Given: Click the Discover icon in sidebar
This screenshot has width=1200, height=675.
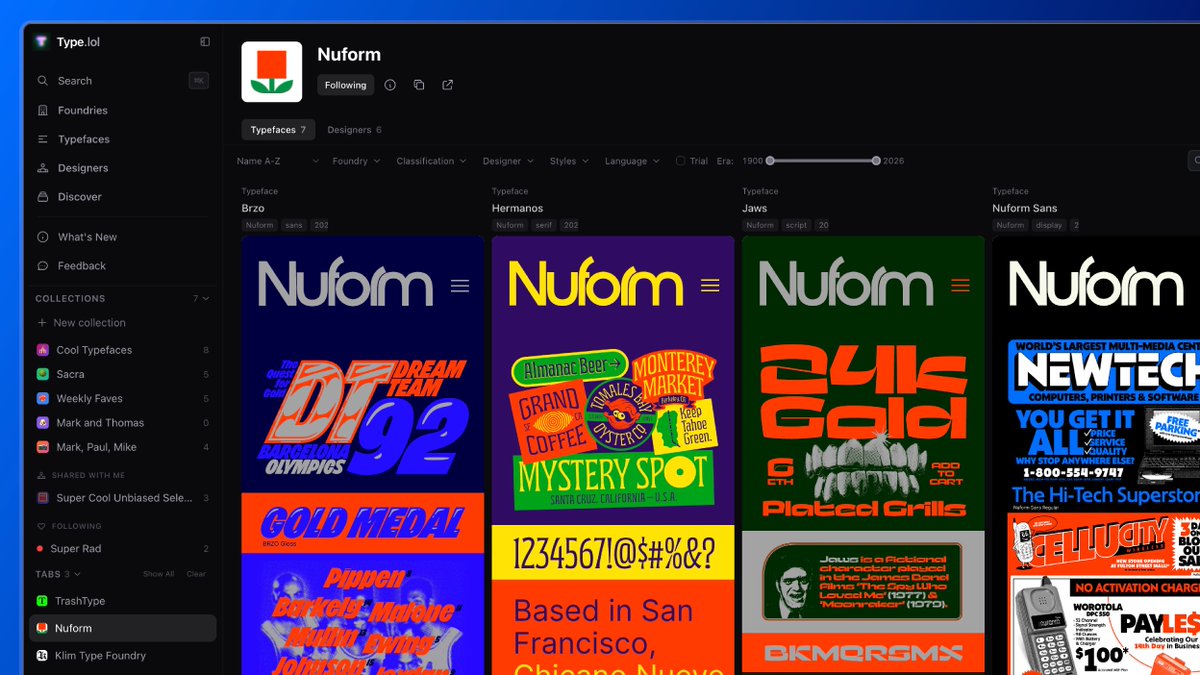Looking at the screenshot, I should tap(42, 197).
